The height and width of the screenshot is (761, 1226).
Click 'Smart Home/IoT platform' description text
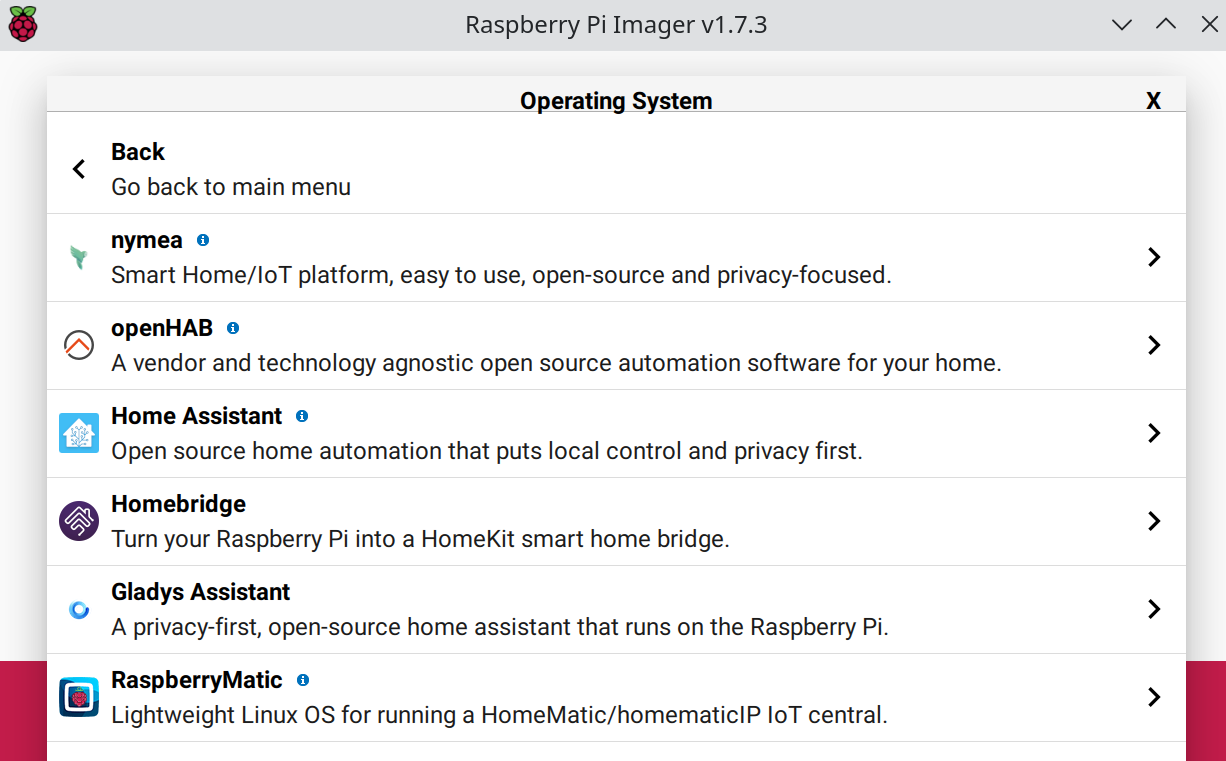click(501, 275)
